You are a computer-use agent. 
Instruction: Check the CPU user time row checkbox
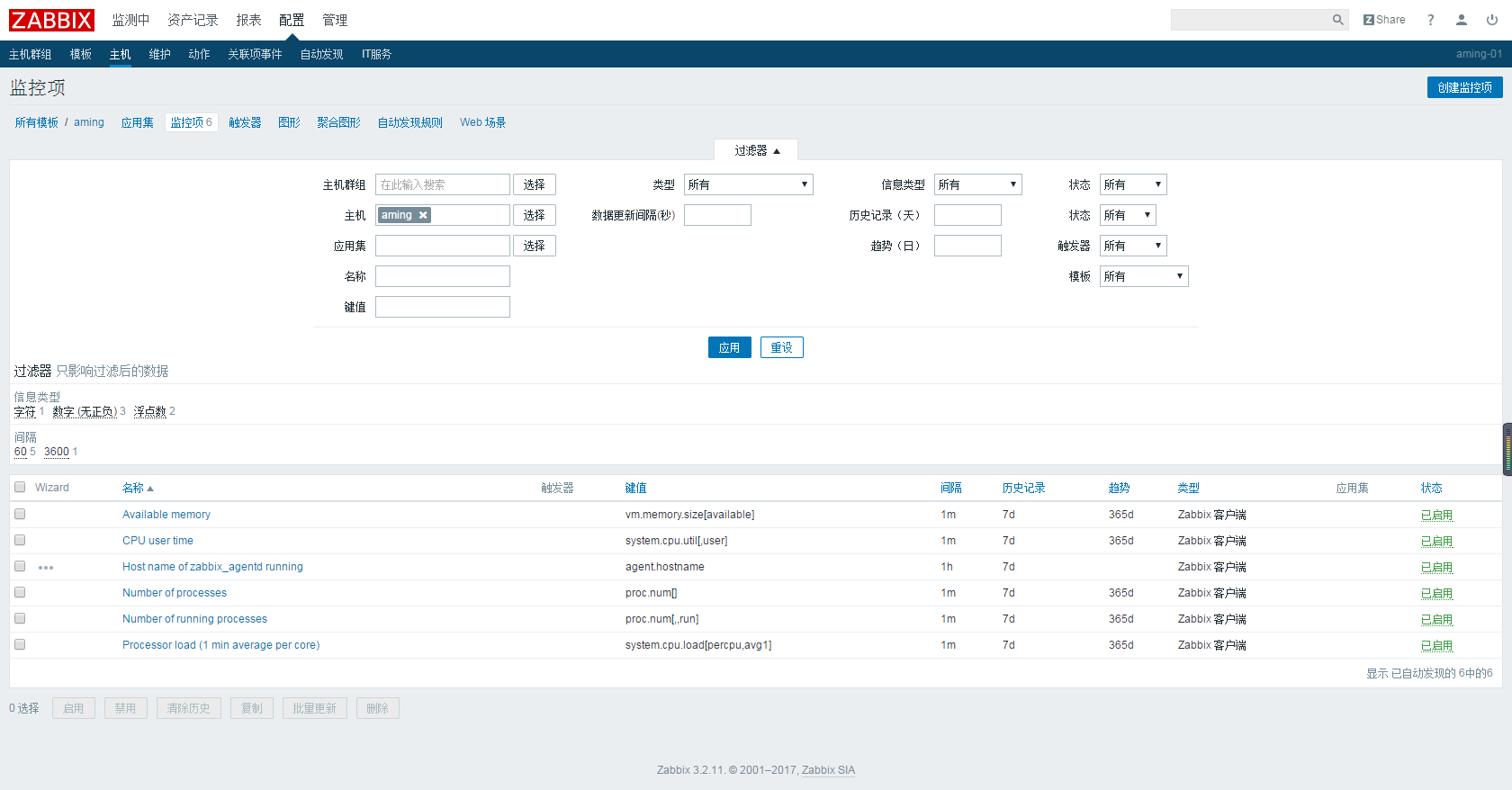coord(20,540)
